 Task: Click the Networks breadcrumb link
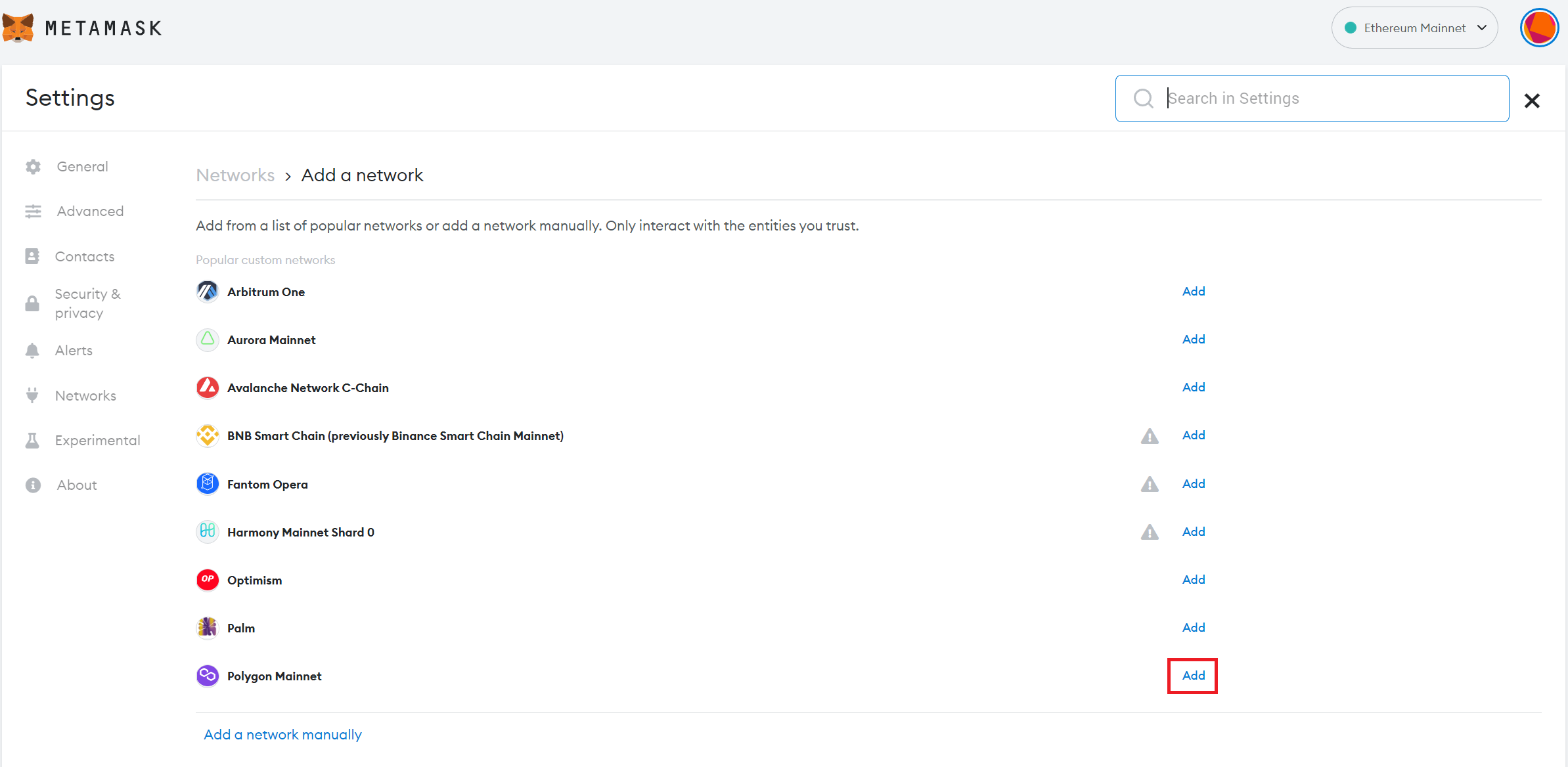[235, 175]
